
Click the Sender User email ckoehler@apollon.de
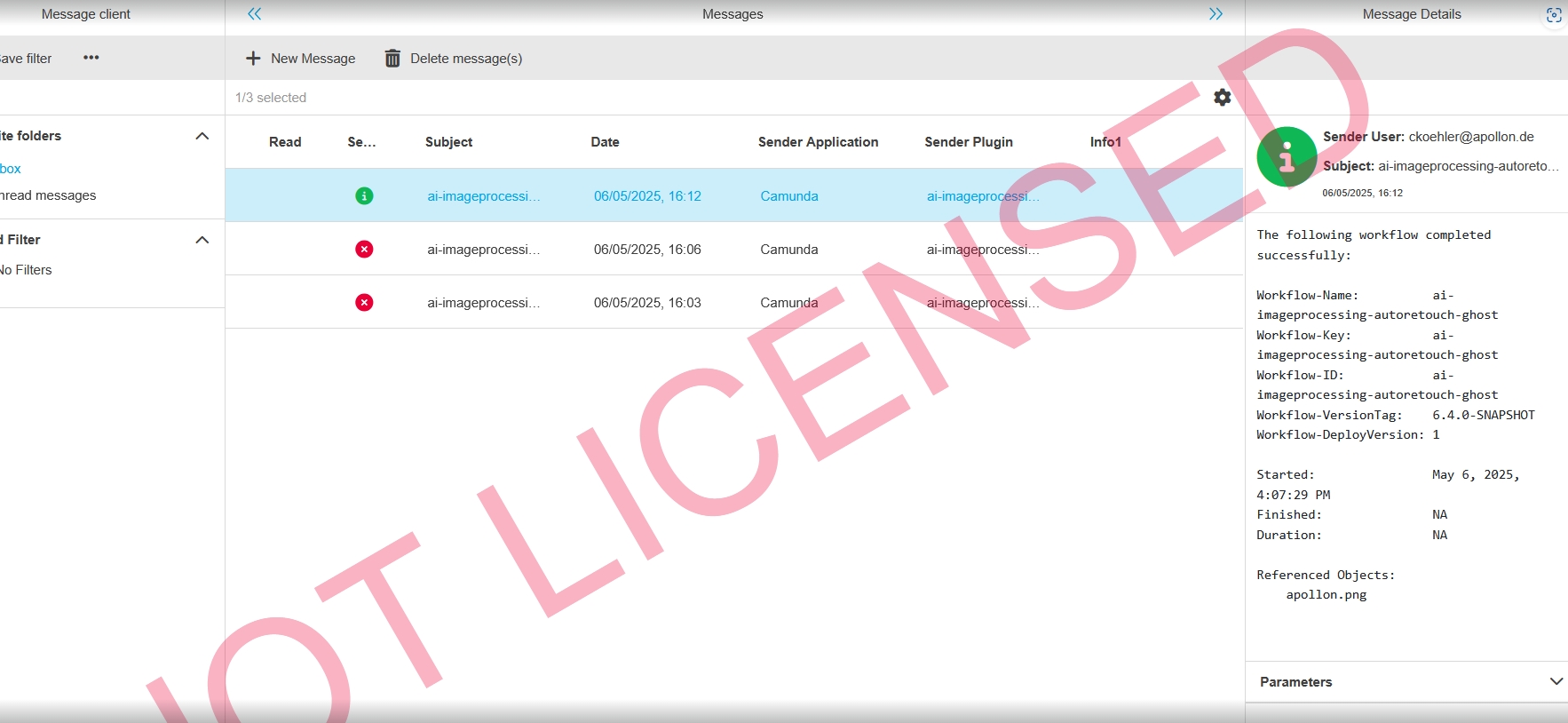tap(1471, 137)
